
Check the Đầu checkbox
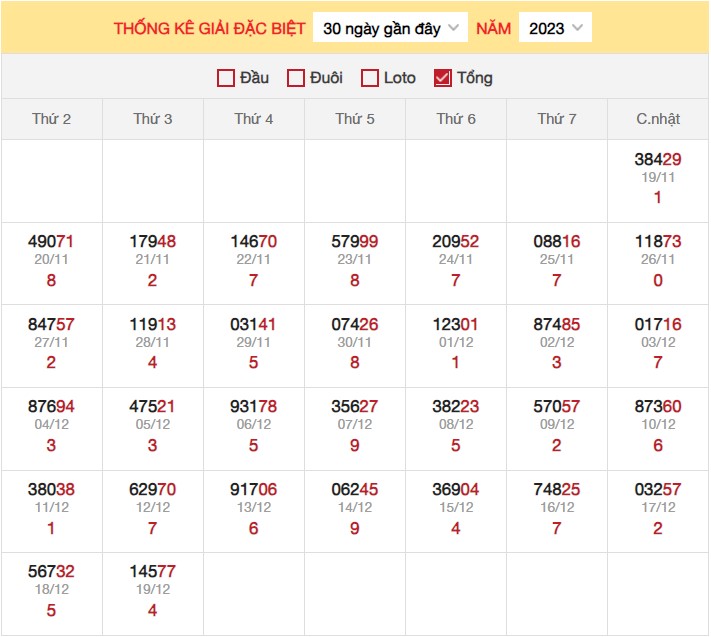coord(226,78)
